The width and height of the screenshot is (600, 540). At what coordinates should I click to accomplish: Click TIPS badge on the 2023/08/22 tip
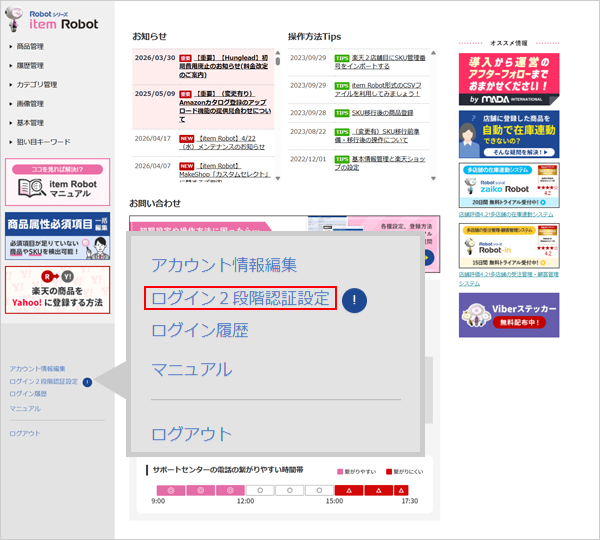[342, 132]
